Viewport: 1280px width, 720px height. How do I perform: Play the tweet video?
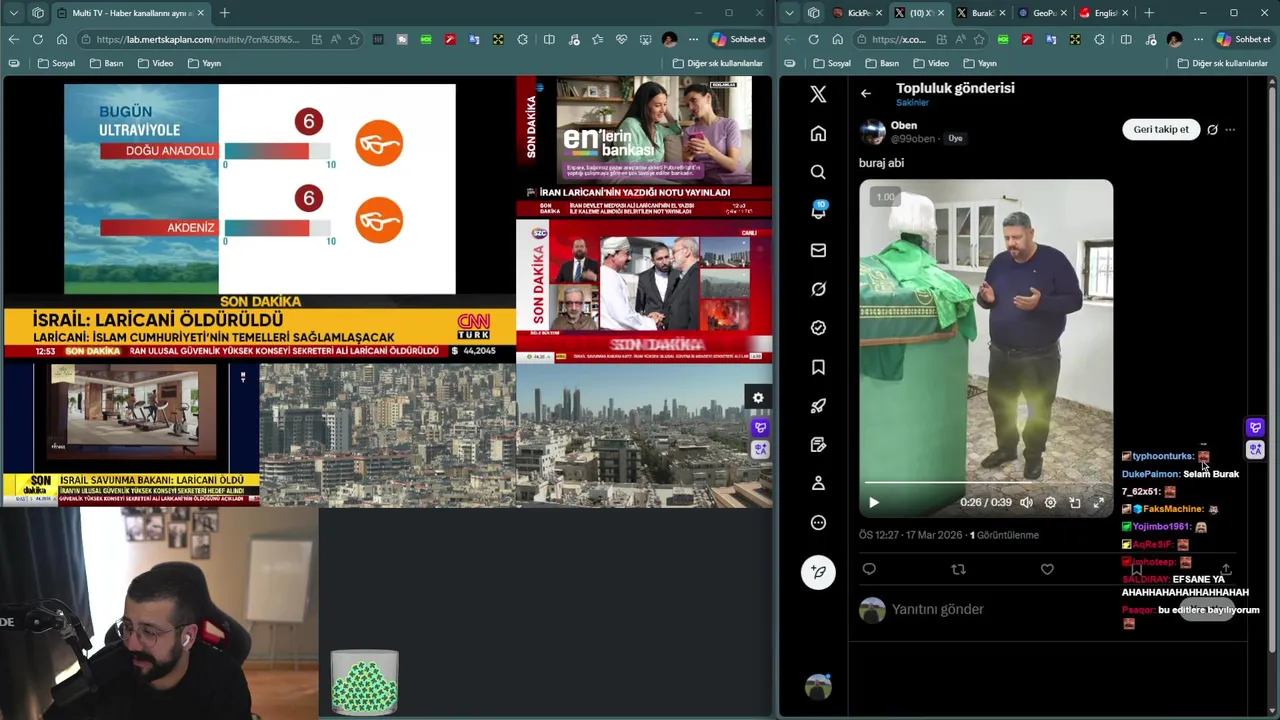click(874, 502)
